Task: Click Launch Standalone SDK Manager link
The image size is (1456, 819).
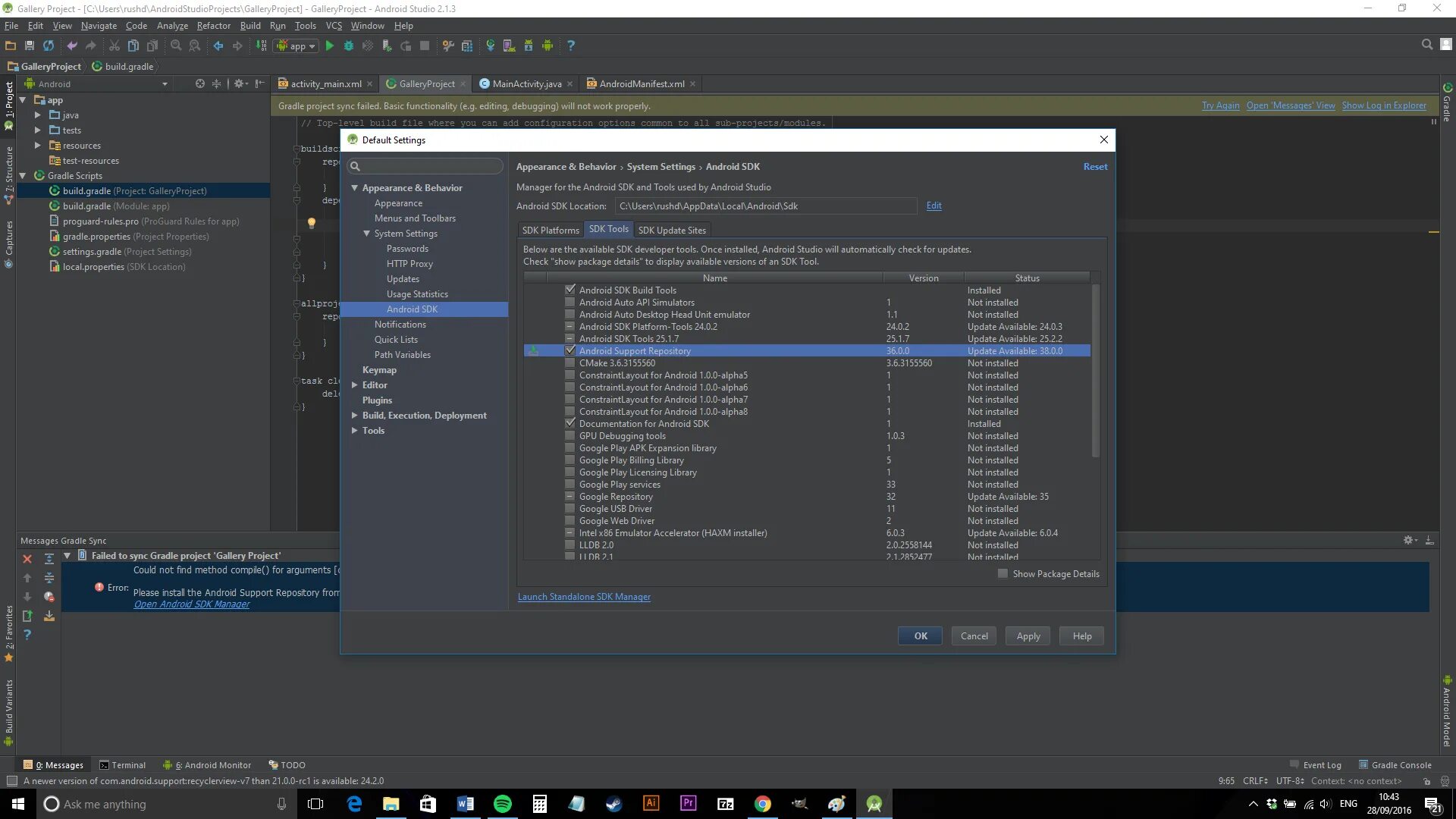Action: coord(584,597)
